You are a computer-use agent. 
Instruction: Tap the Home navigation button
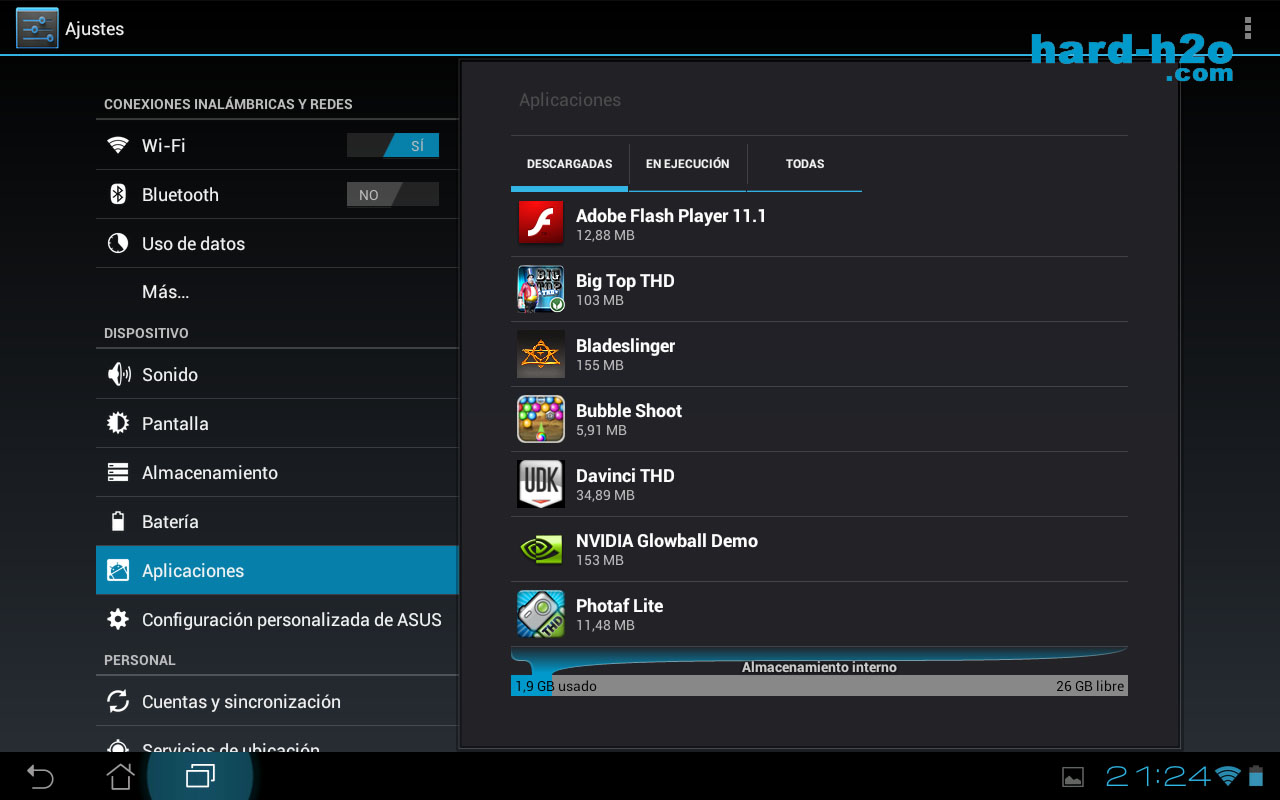tap(120, 776)
